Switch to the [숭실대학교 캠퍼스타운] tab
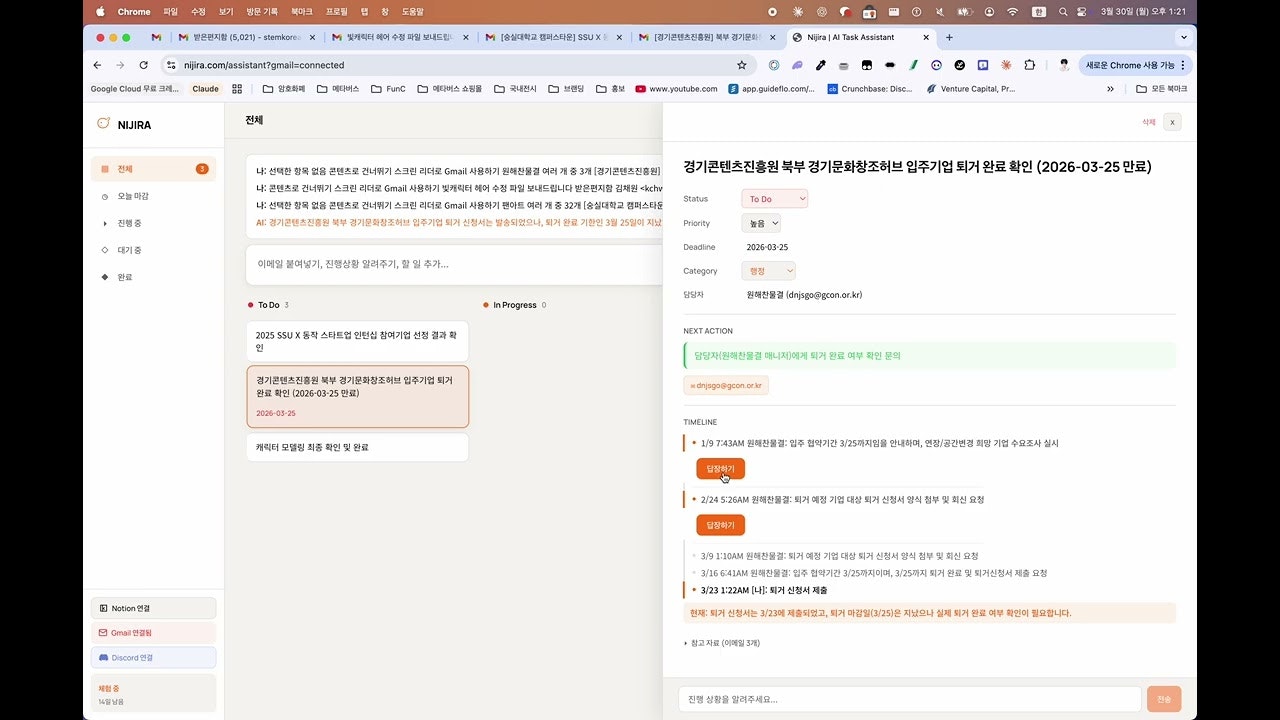 click(553, 37)
